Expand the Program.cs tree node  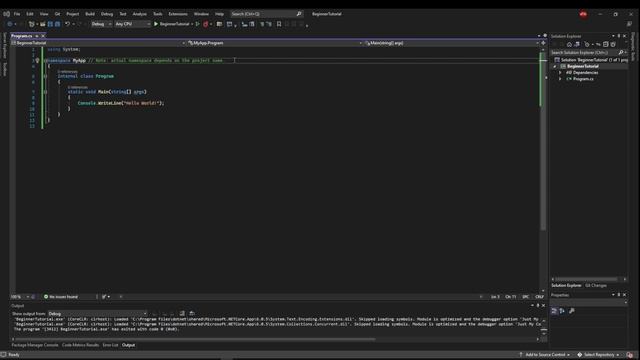pyautogui.click(x=560, y=79)
